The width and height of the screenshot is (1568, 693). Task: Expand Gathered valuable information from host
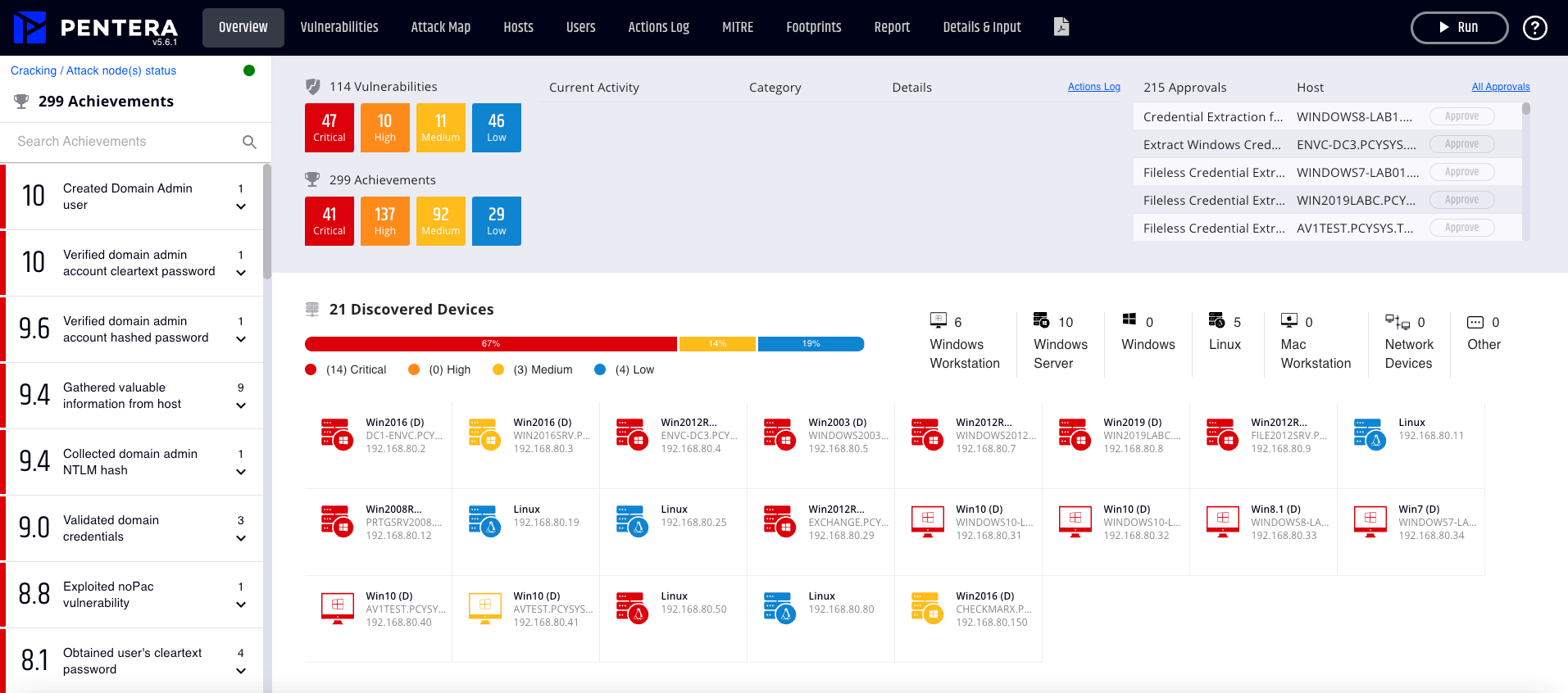[x=241, y=405]
